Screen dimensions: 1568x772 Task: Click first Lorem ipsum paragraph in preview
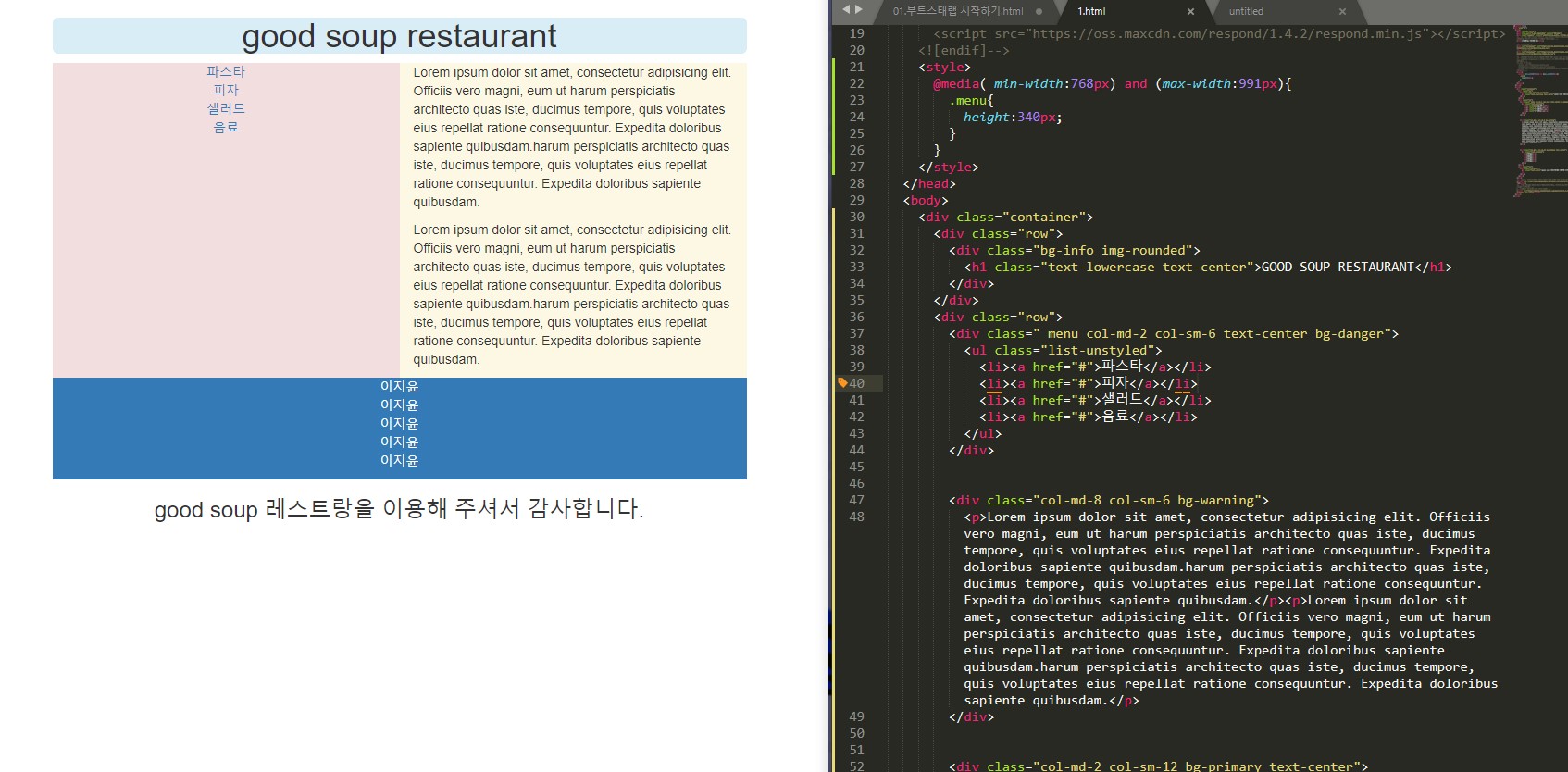(x=572, y=137)
